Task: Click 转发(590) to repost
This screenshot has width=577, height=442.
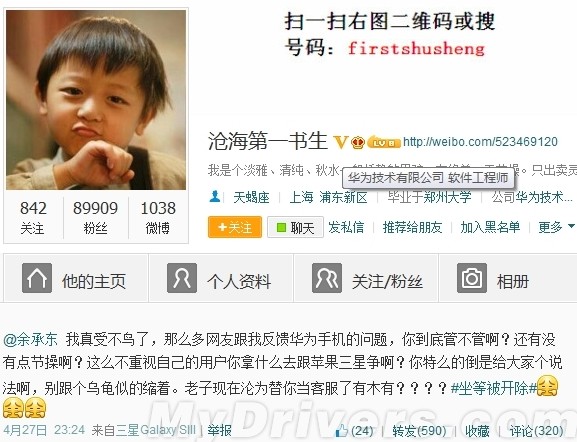Action: click(419, 431)
